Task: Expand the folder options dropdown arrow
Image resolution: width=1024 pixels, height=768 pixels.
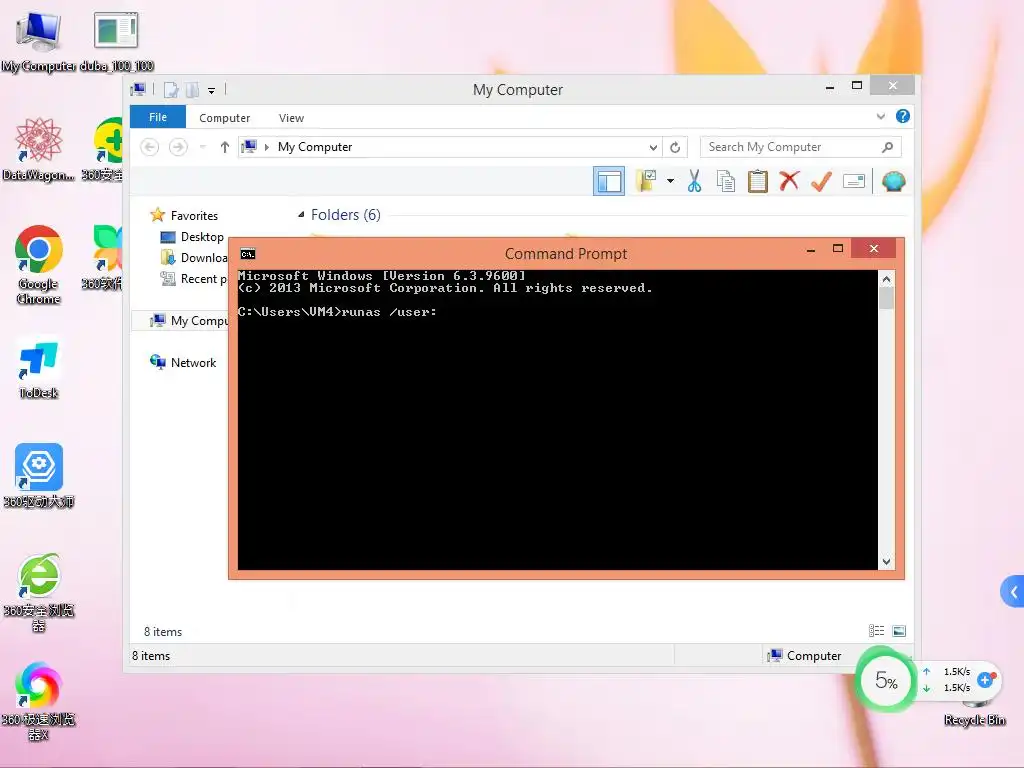Action: (x=670, y=181)
